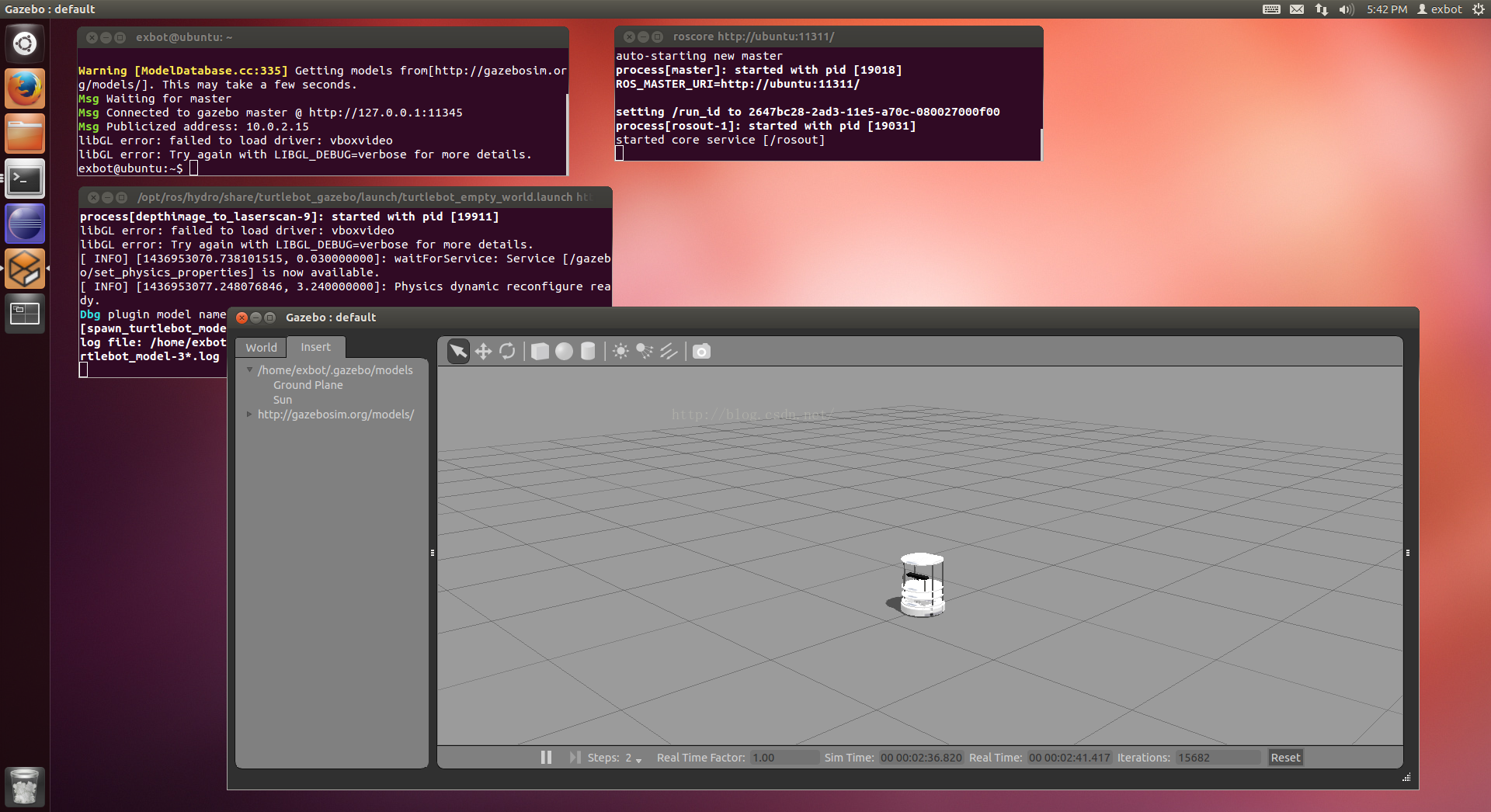Image resolution: width=1491 pixels, height=812 pixels.
Task: Click the Real Time value field
Action: [x=1069, y=758]
